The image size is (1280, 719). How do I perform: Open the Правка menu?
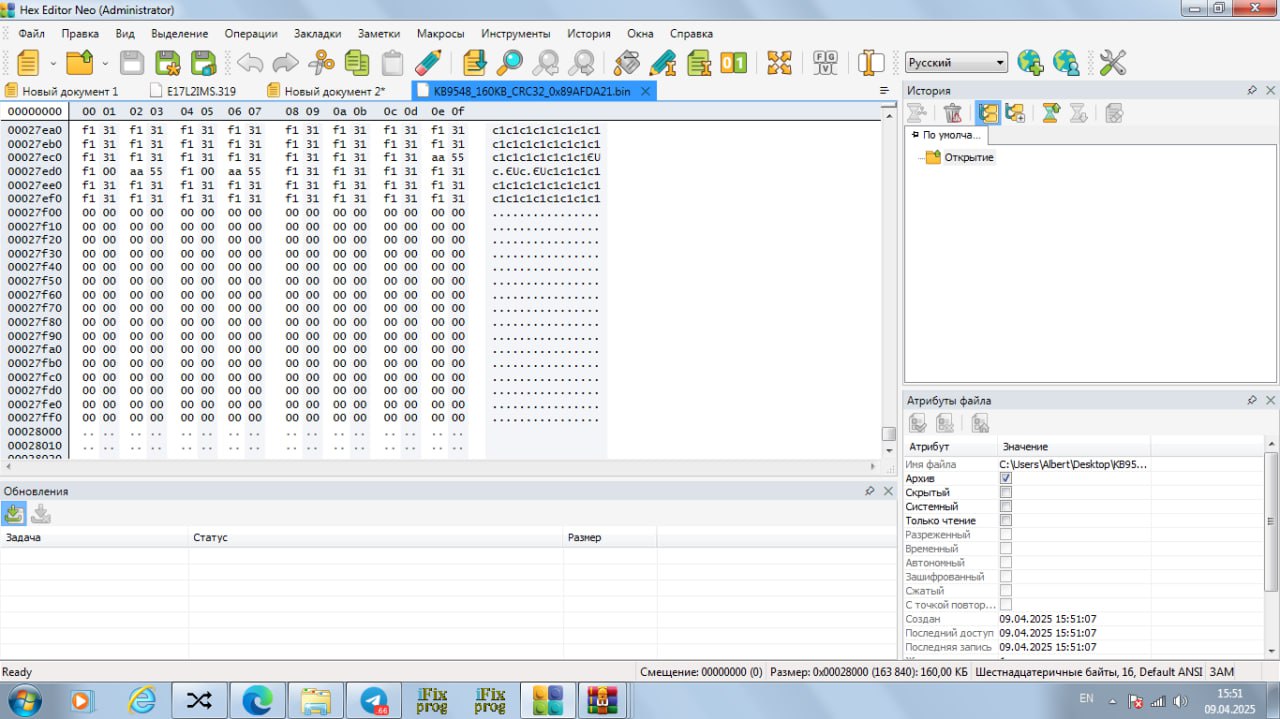(x=80, y=33)
